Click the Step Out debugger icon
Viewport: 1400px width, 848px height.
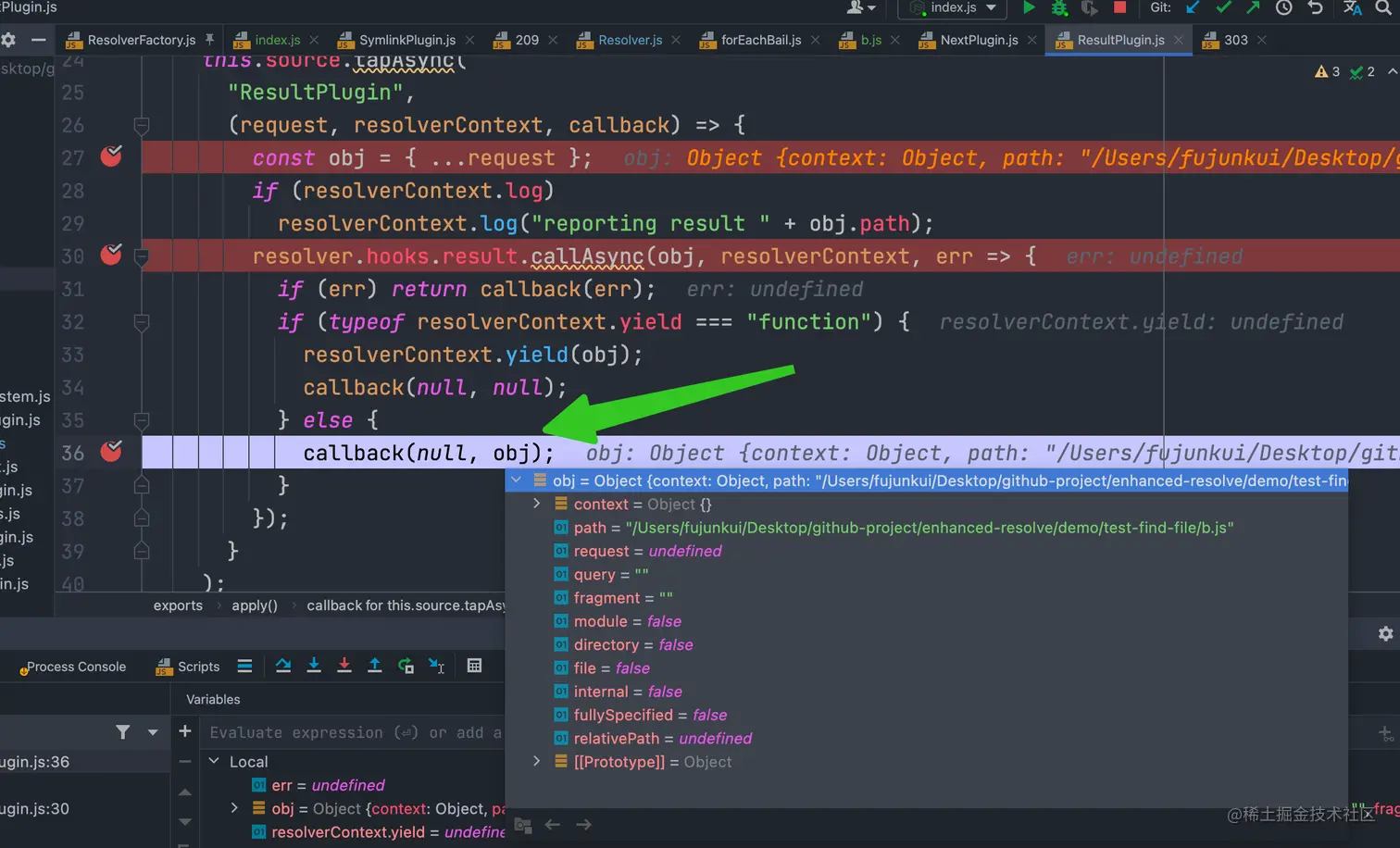pyautogui.click(x=375, y=666)
